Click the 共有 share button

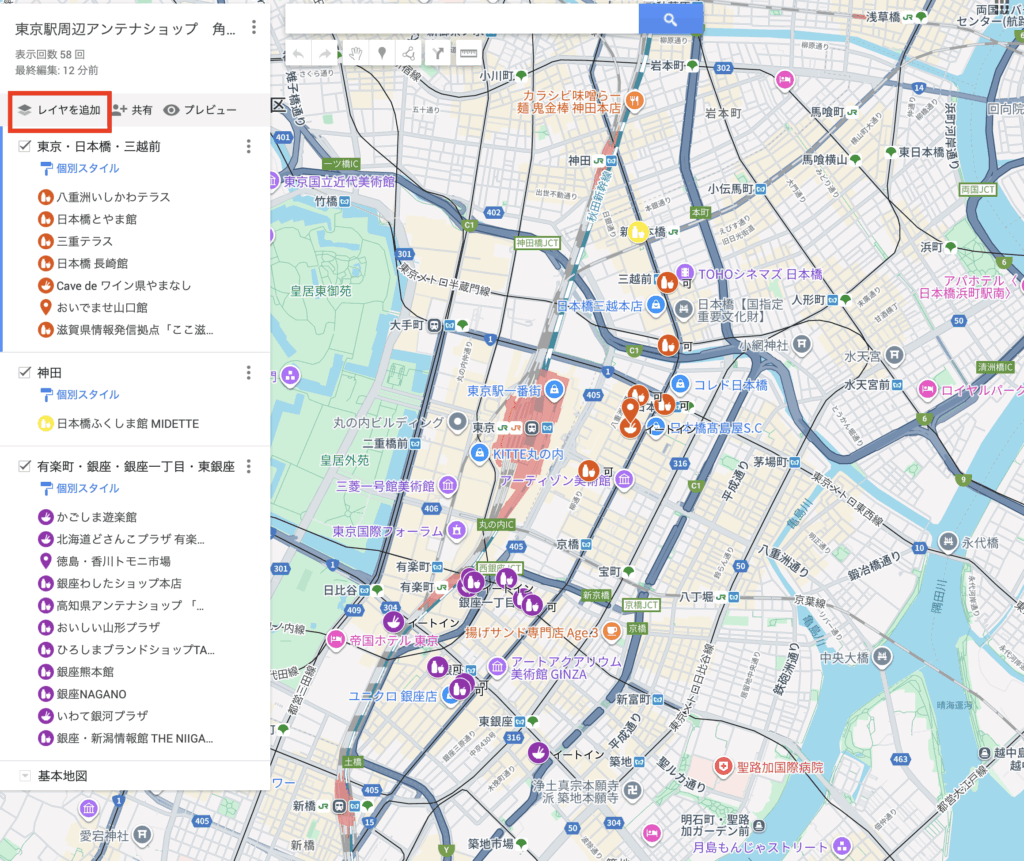click(x=132, y=110)
